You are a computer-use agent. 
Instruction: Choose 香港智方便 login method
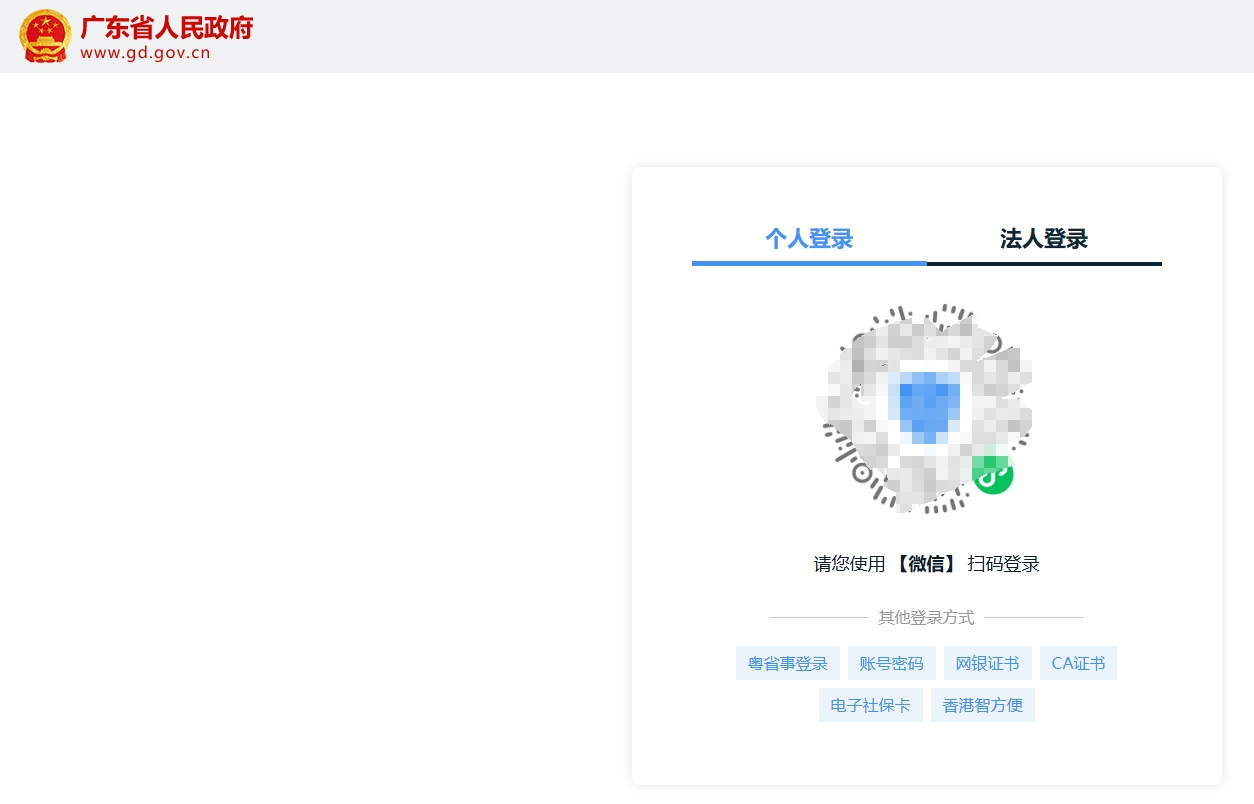click(983, 705)
